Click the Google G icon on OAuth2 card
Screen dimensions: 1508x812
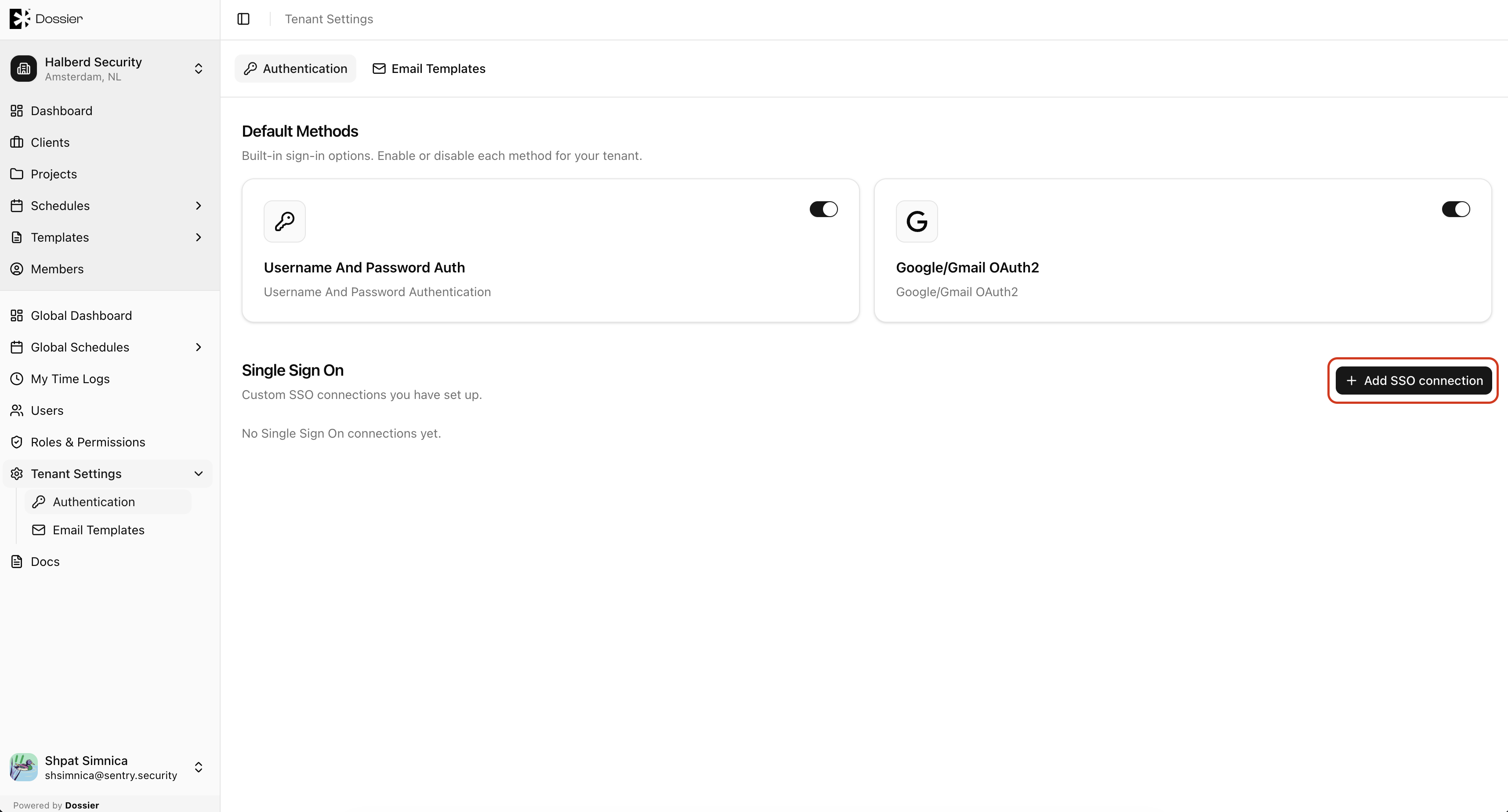click(x=917, y=221)
